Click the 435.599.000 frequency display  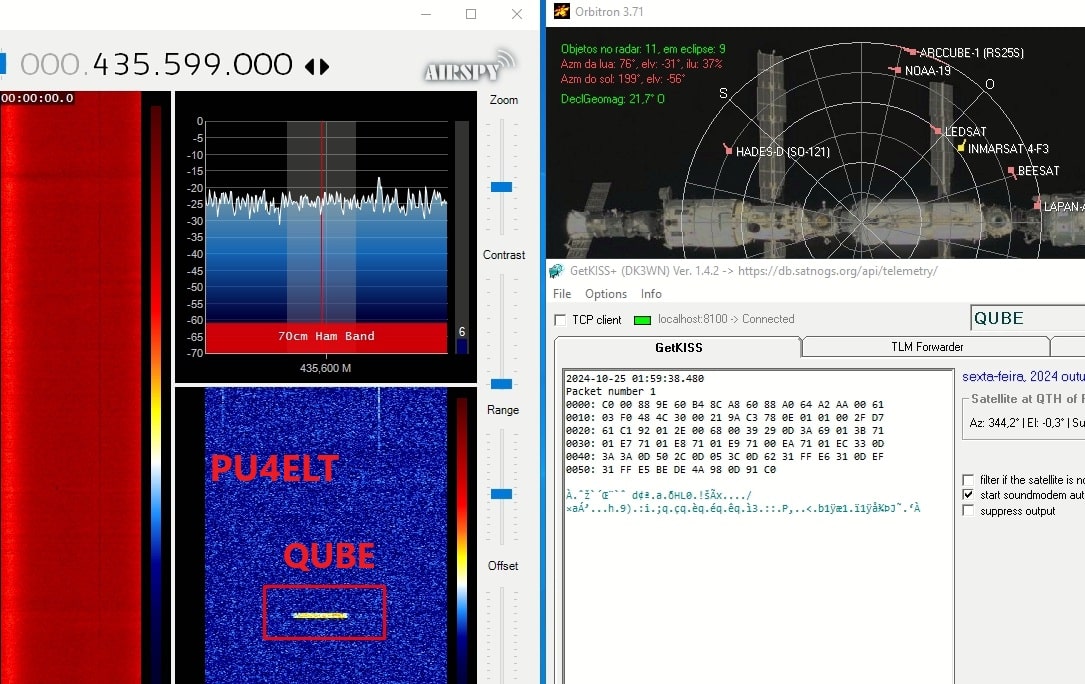coord(192,65)
